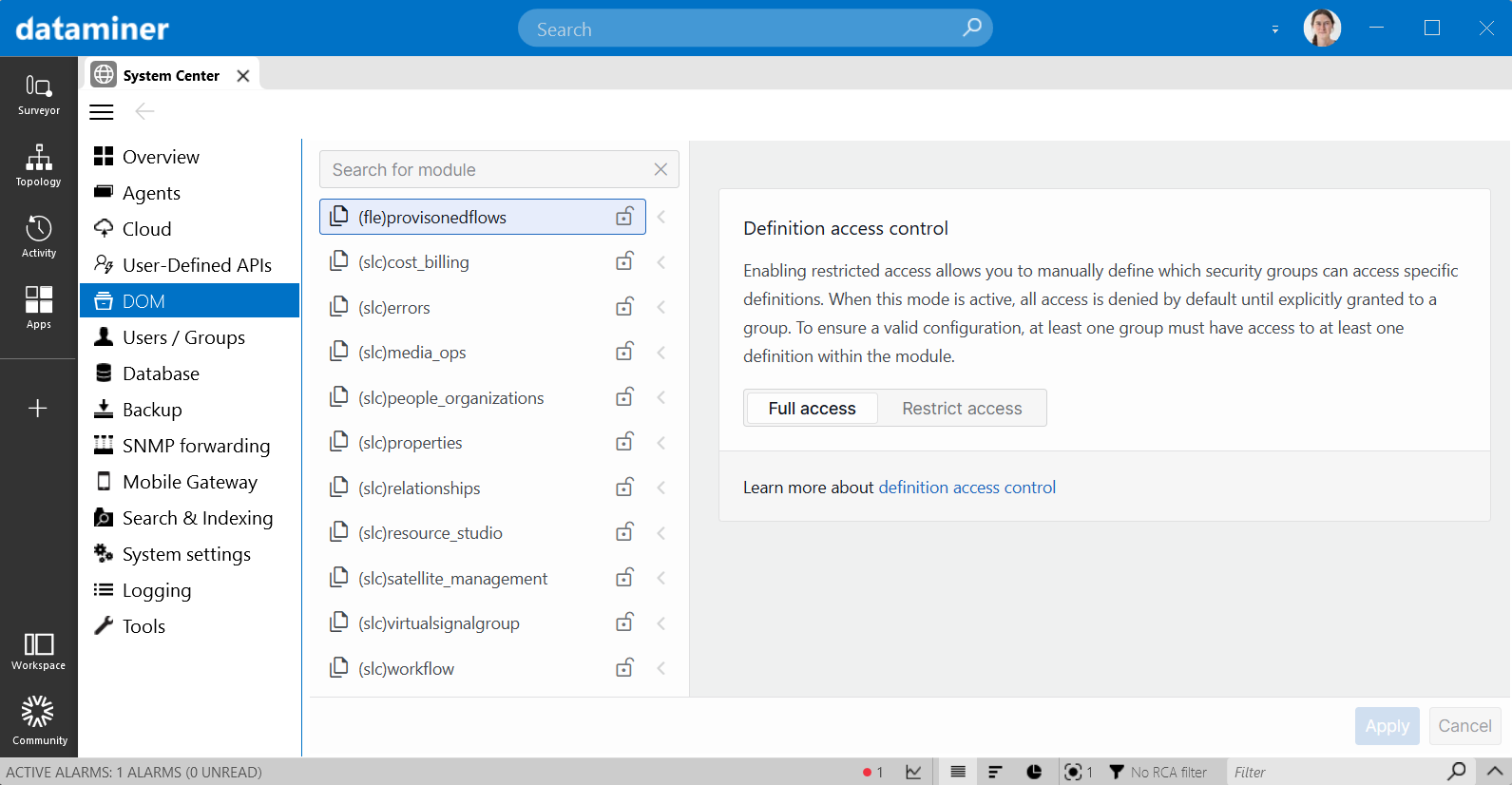Open the Activity history icon
This screenshot has width=1512, height=785.
tap(38, 237)
